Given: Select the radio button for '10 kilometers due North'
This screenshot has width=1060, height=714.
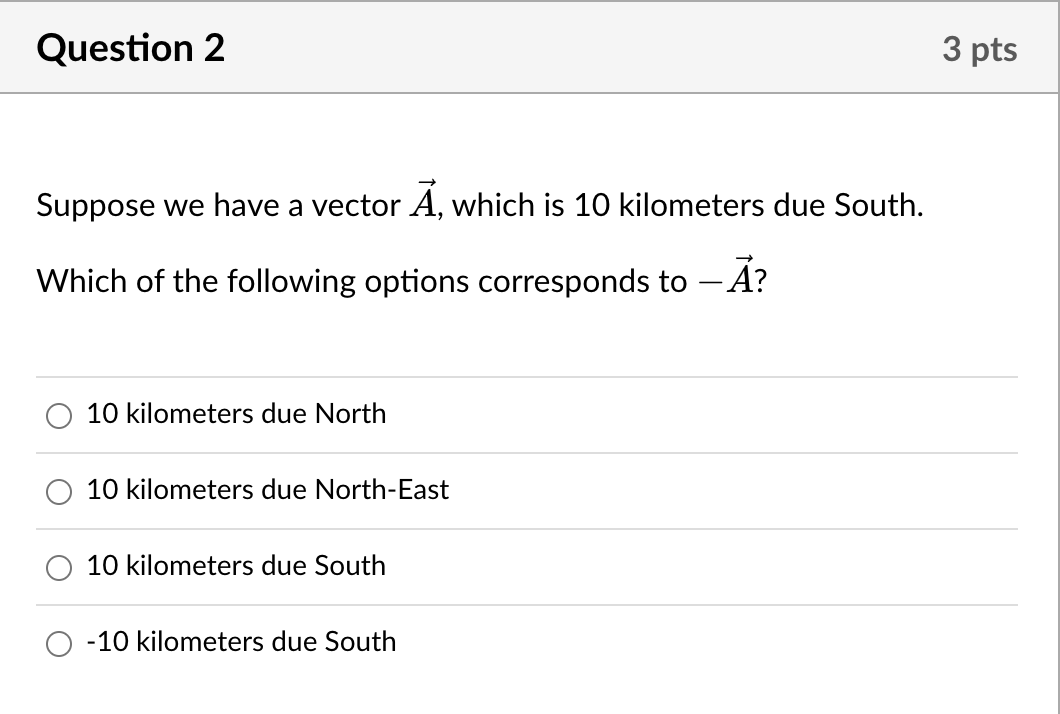Looking at the screenshot, I should click(60, 415).
